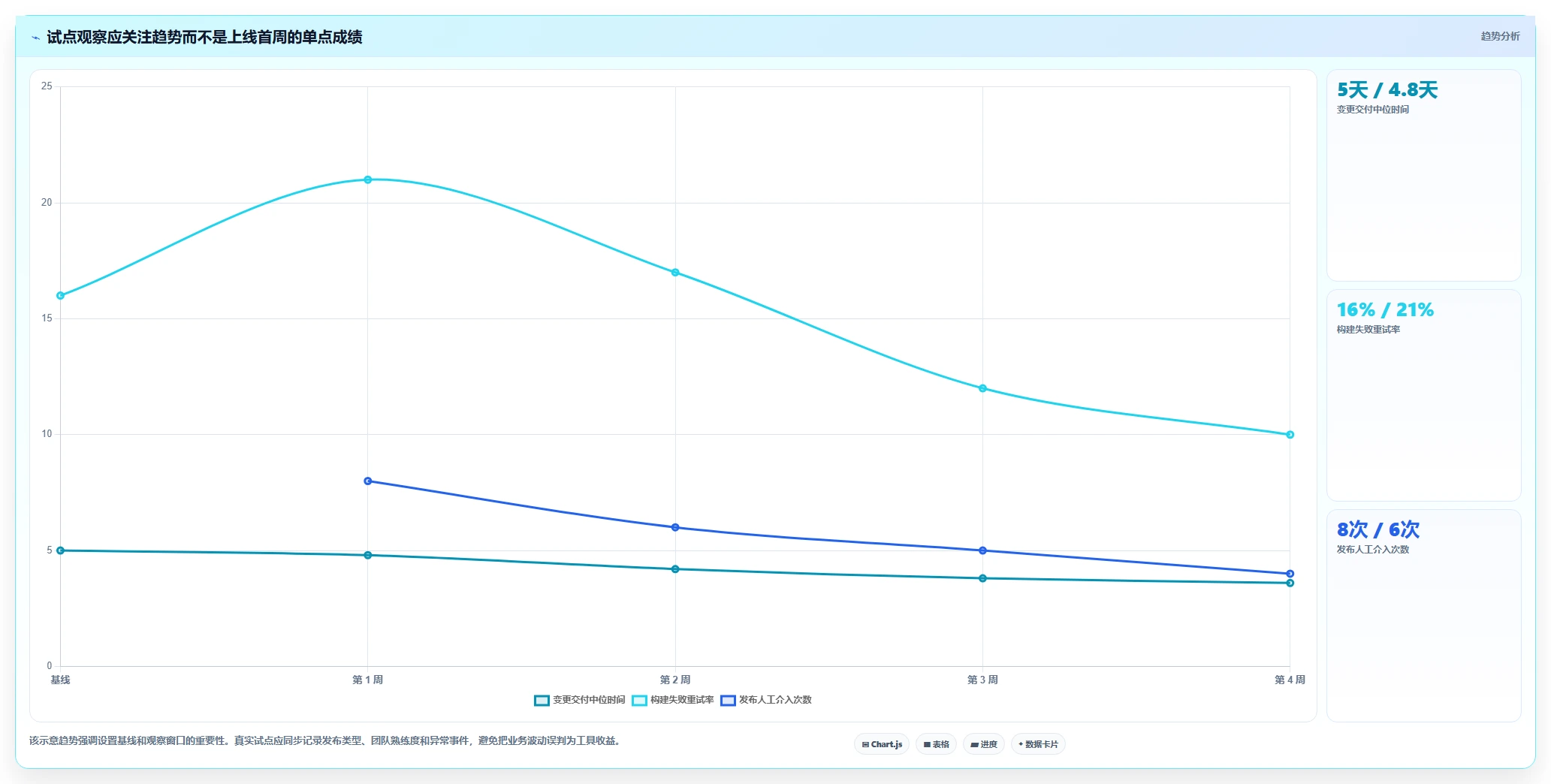
Task: Select 发布人工介入次数 point at 第 1 周
Action: pos(368,481)
